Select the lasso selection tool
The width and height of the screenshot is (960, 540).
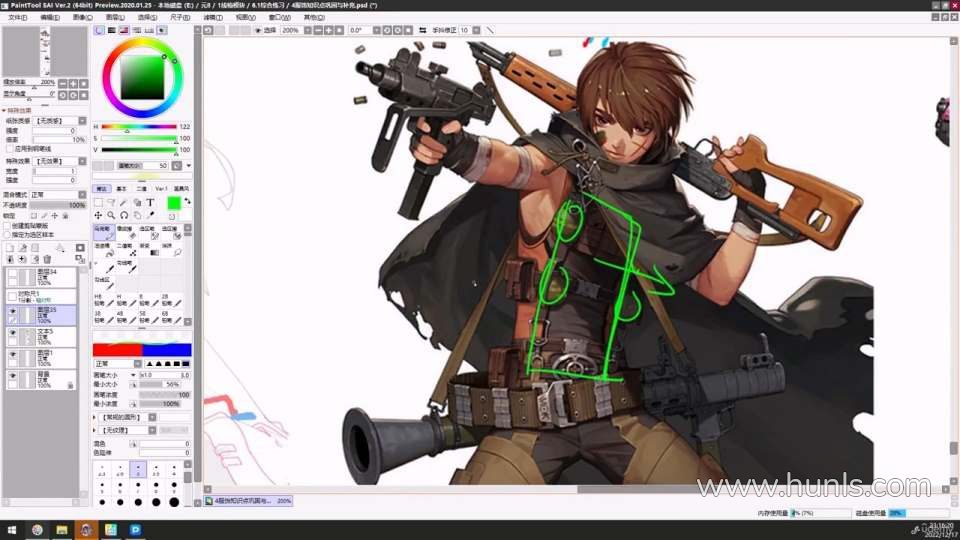tap(111, 202)
